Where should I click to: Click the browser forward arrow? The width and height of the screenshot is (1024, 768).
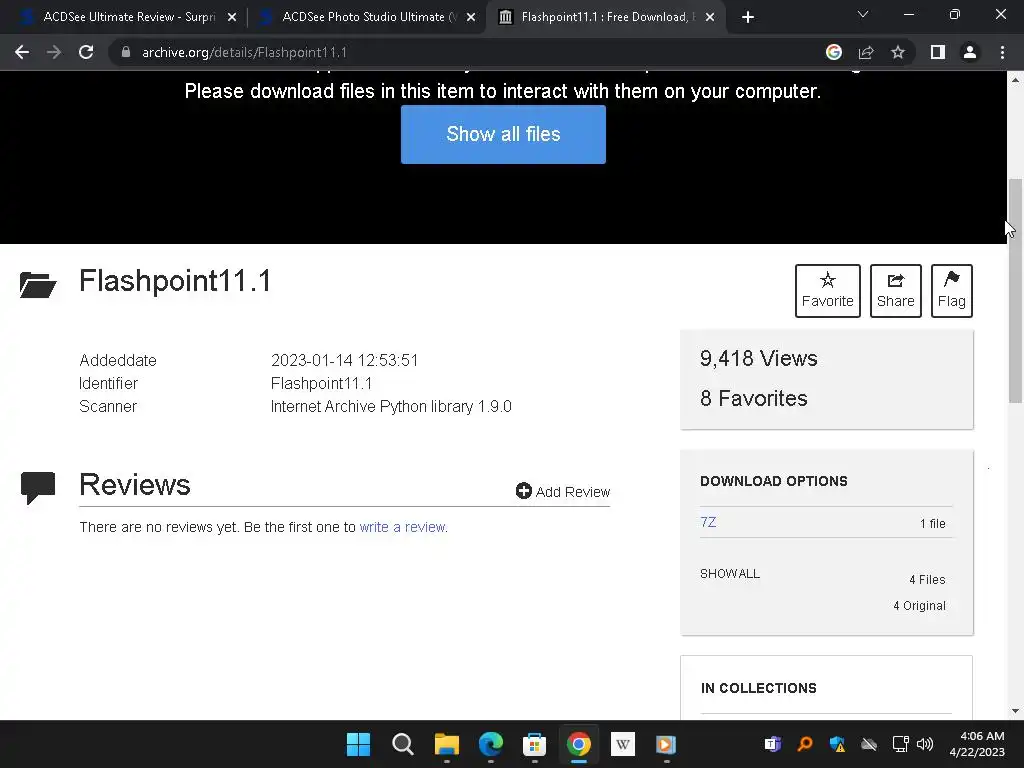click(54, 52)
